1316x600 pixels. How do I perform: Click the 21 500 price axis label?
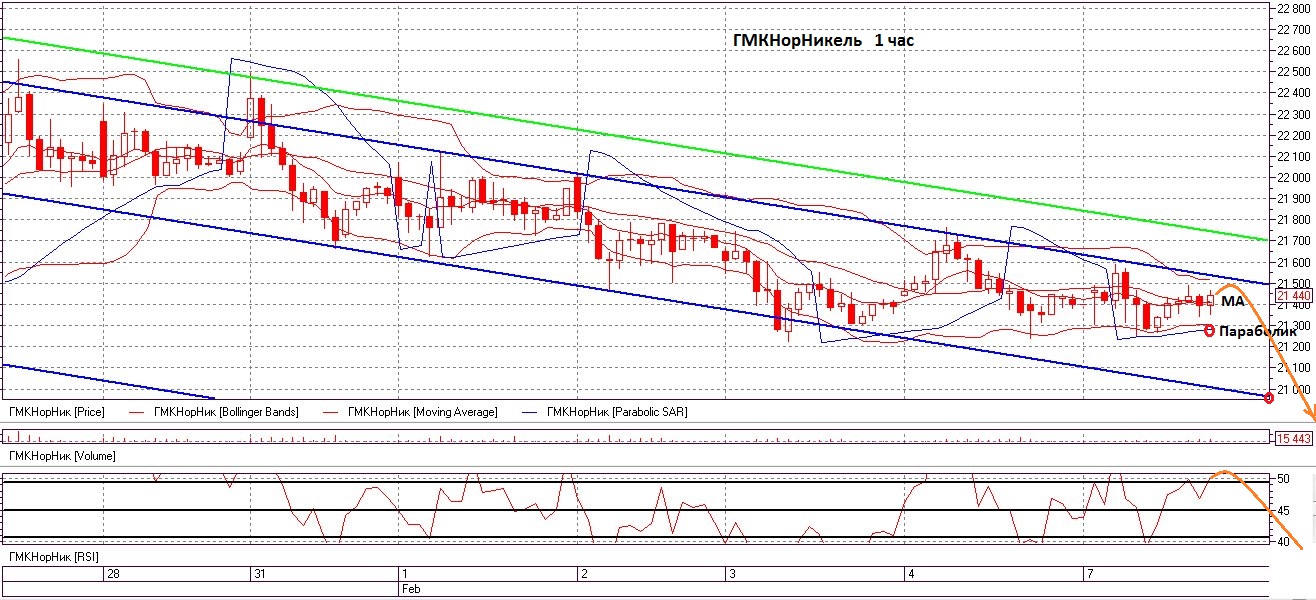point(1294,283)
